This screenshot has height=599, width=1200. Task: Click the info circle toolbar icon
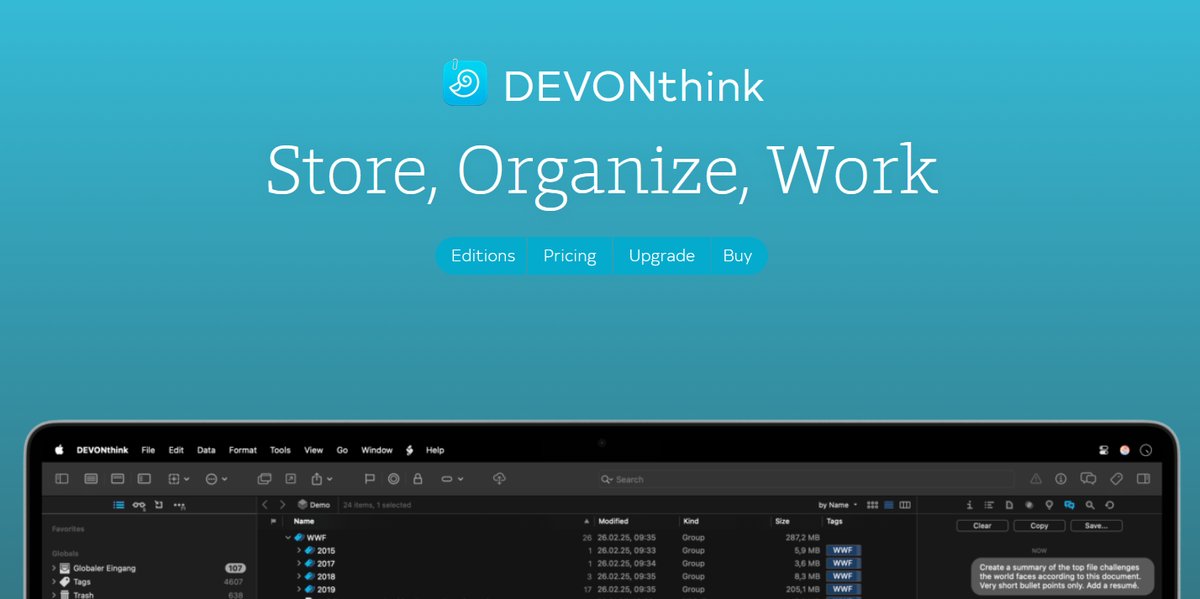(x=1061, y=479)
